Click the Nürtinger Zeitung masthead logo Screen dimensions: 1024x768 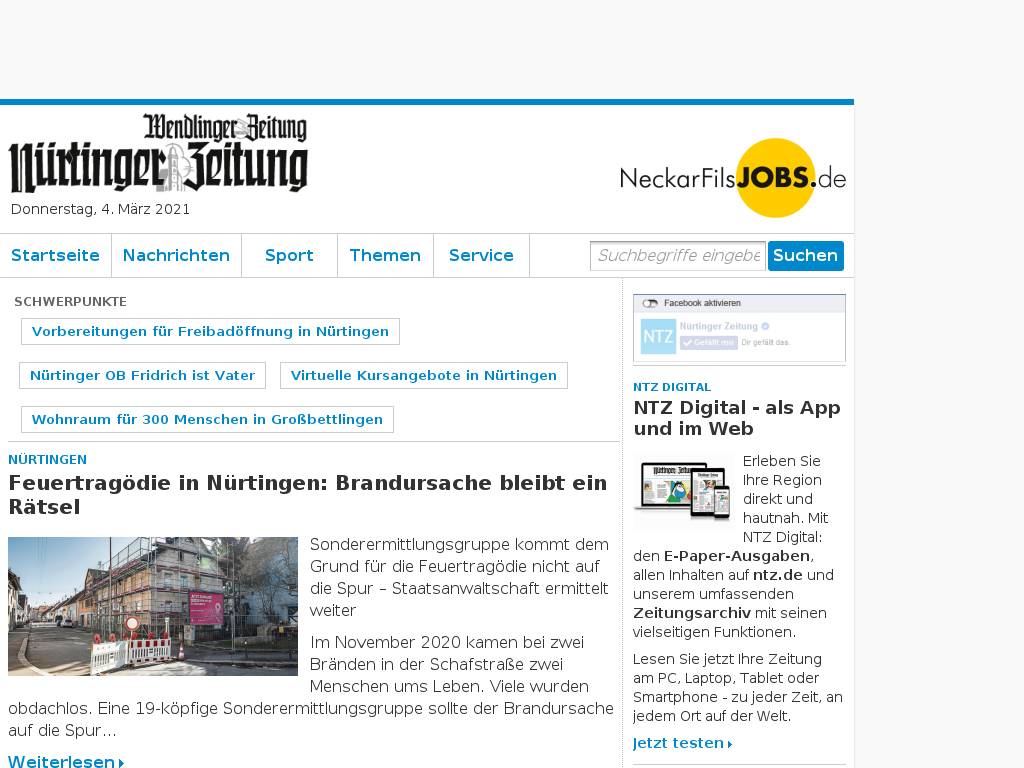(158, 154)
